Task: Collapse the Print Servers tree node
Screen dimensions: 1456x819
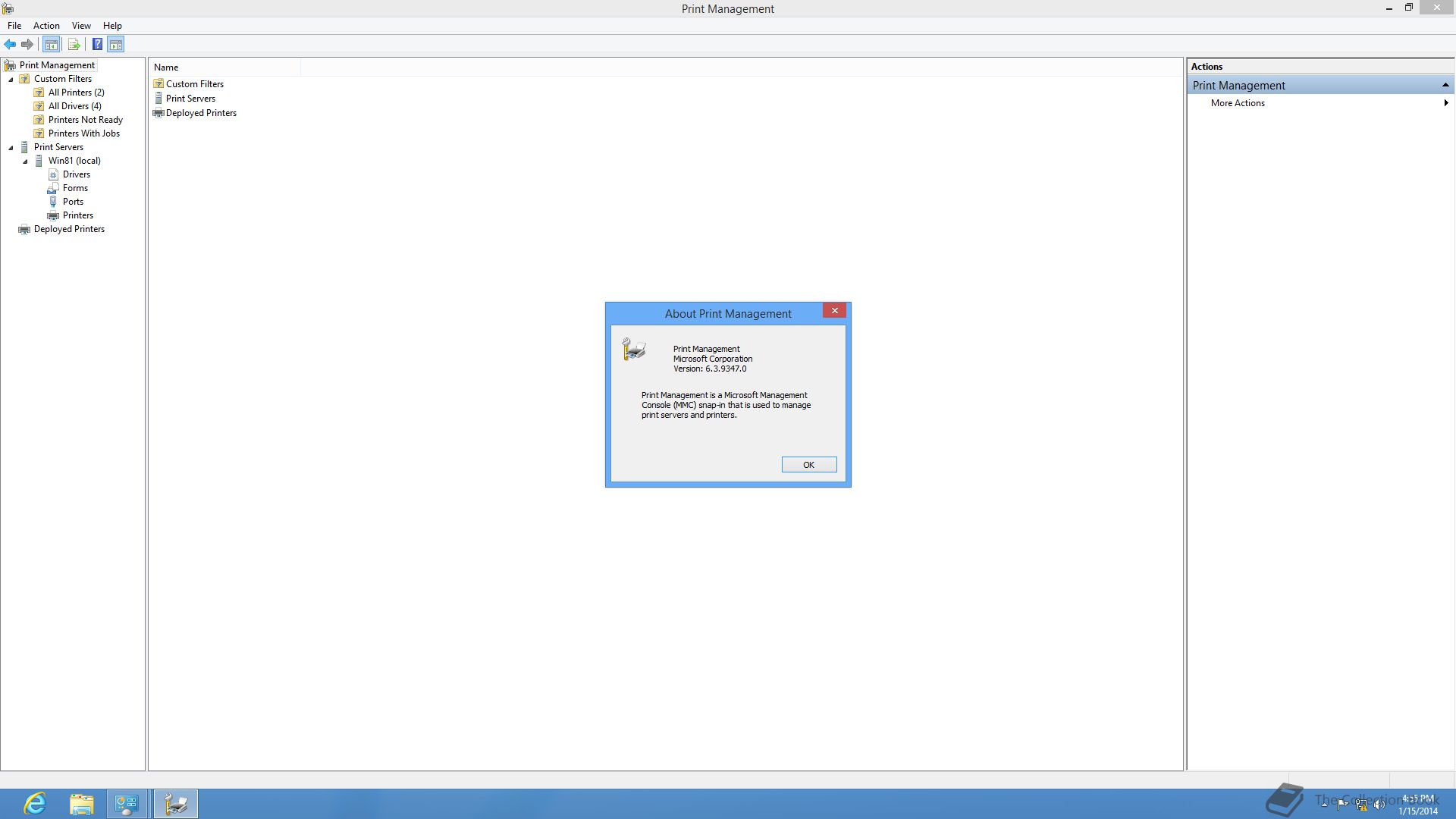Action: point(11,148)
